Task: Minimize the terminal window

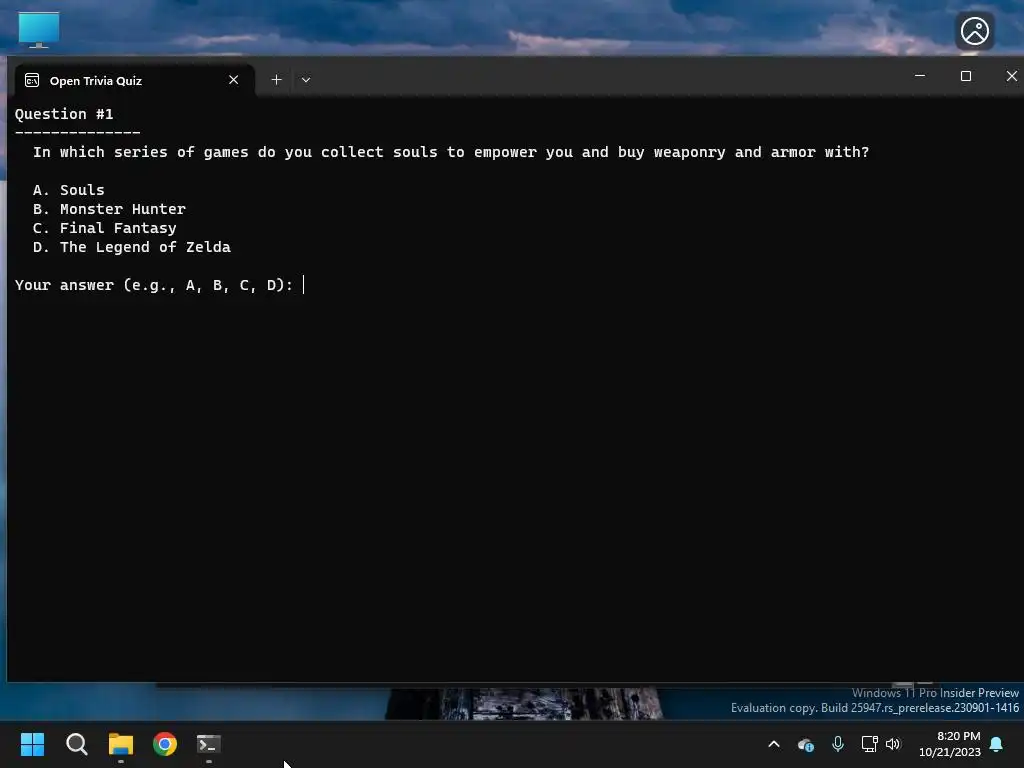Action: (x=920, y=76)
